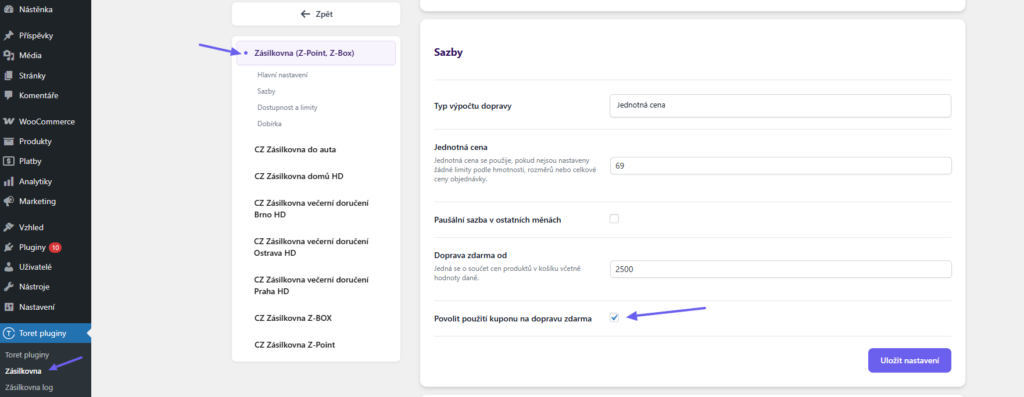Click the Uživatelé user icon
1024x397 pixels.
coord(9,267)
